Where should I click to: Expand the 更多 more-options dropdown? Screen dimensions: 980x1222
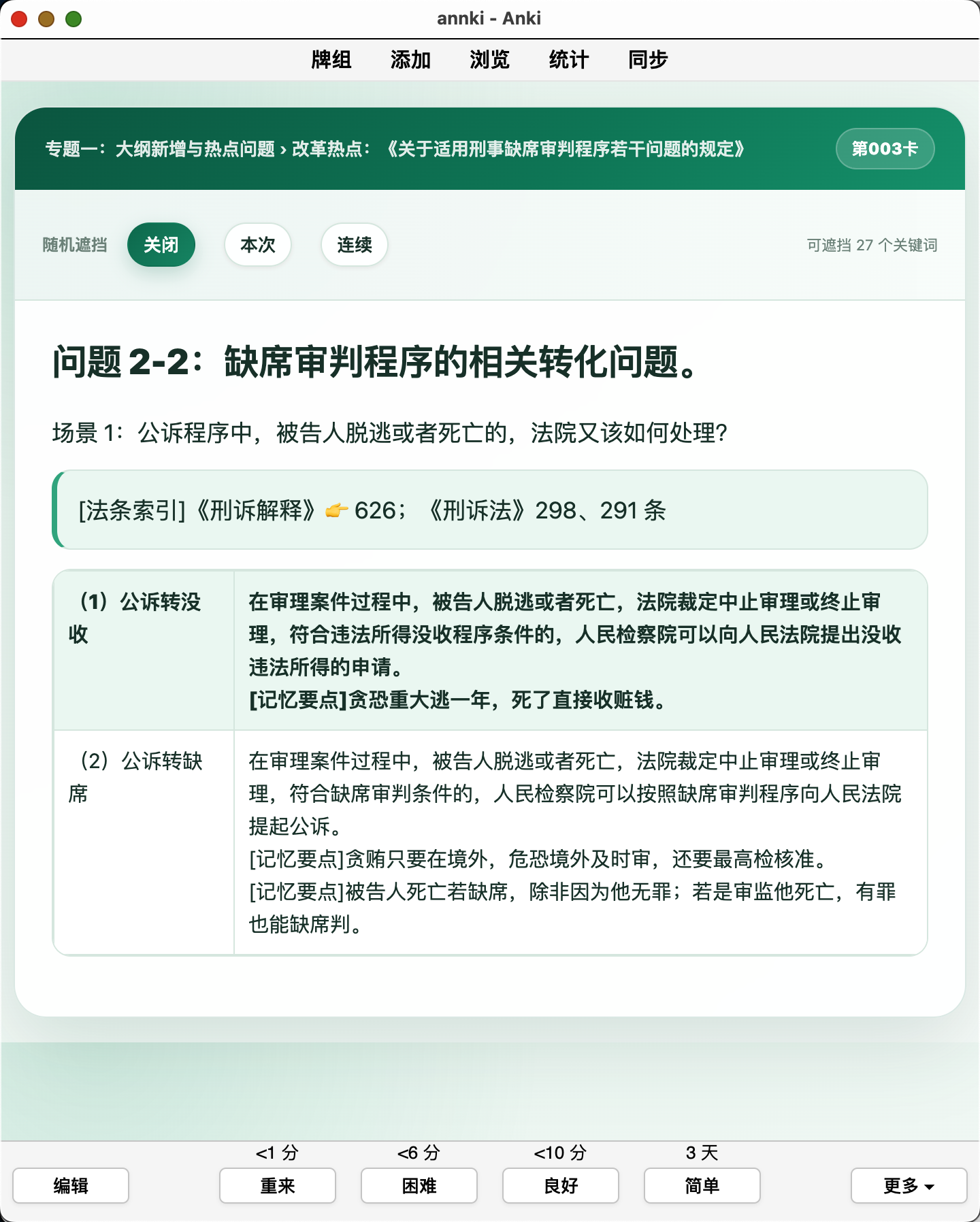coord(909,1185)
